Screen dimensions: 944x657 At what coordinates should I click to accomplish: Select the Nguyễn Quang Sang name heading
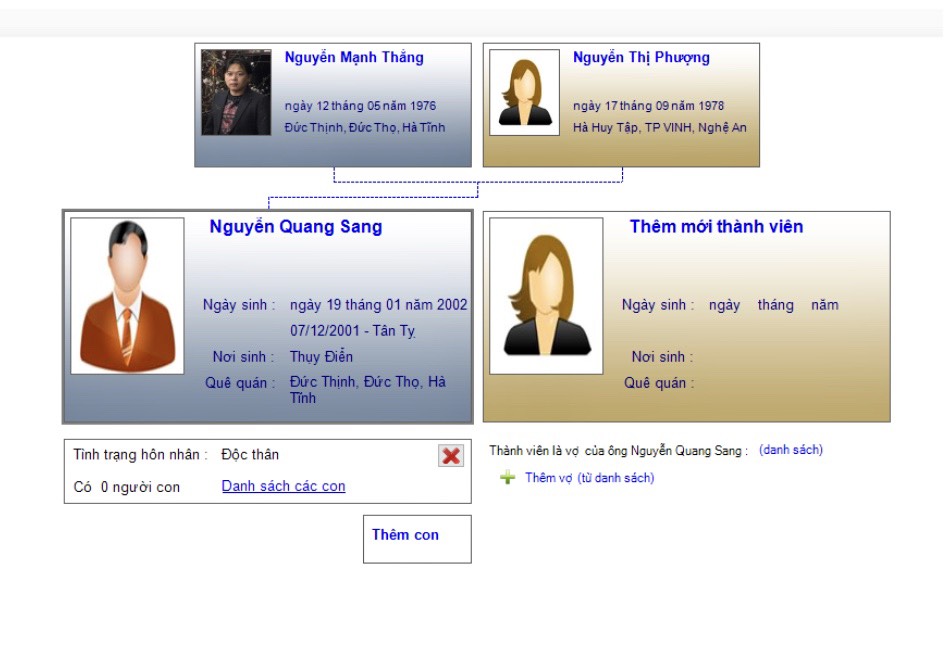click(x=296, y=226)
